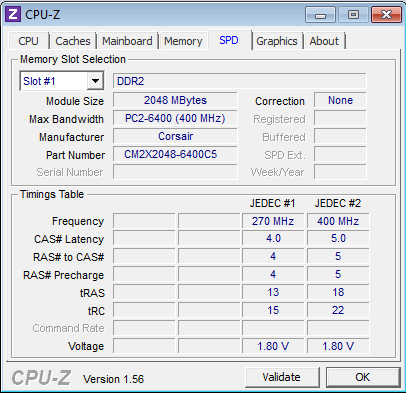Click the 270 MHz frequency cell
Image resolution: width=406 pixels, height=393 pixels.
coord(273,221)
